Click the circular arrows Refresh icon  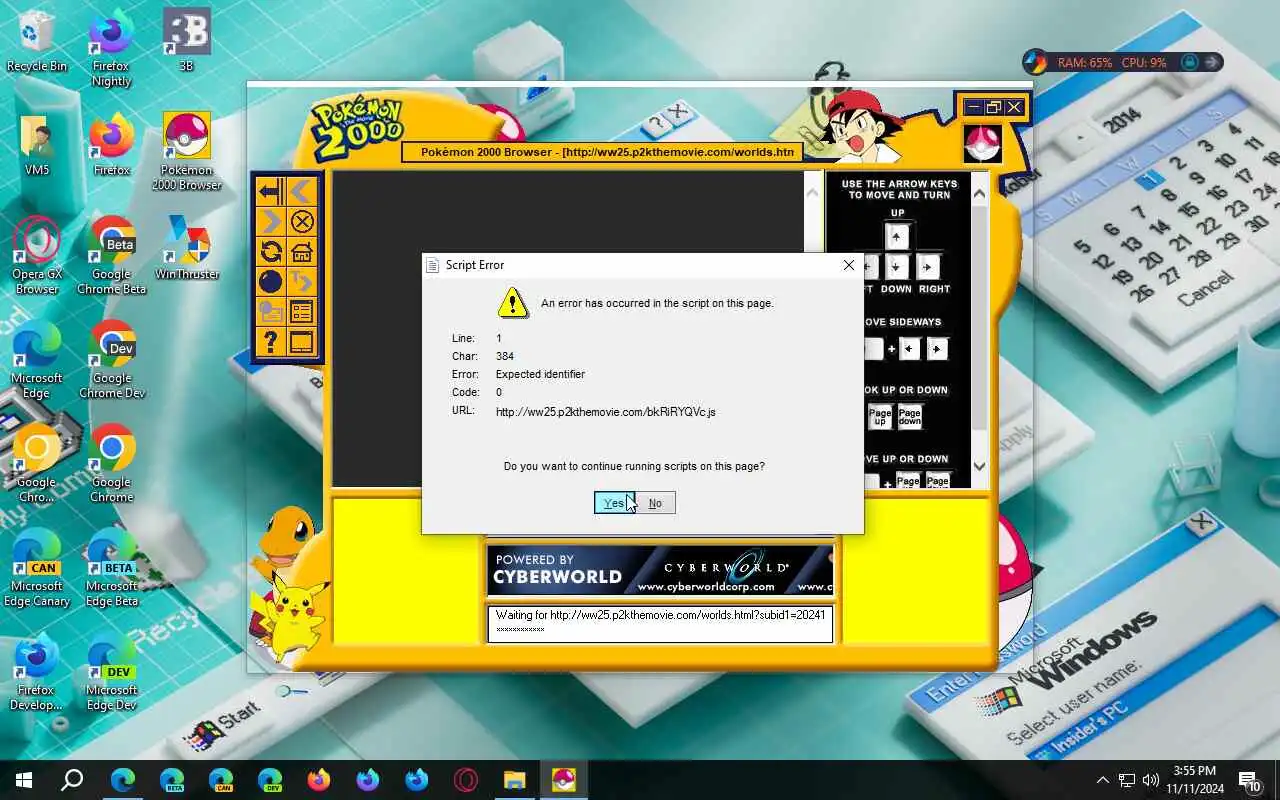tap(270, 252)
